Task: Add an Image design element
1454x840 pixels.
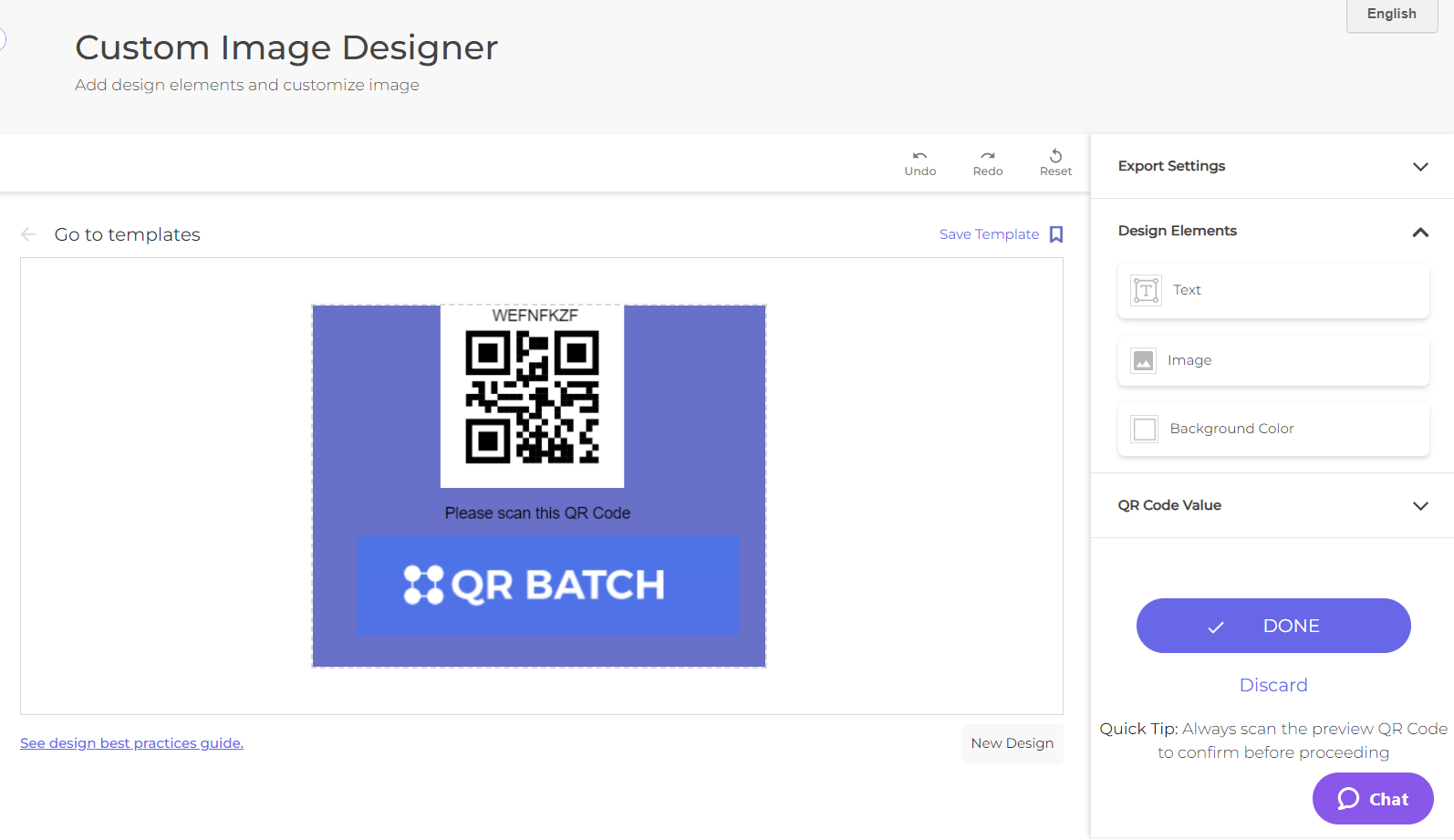Action: pyautogui.click(x=1273, y=360)
